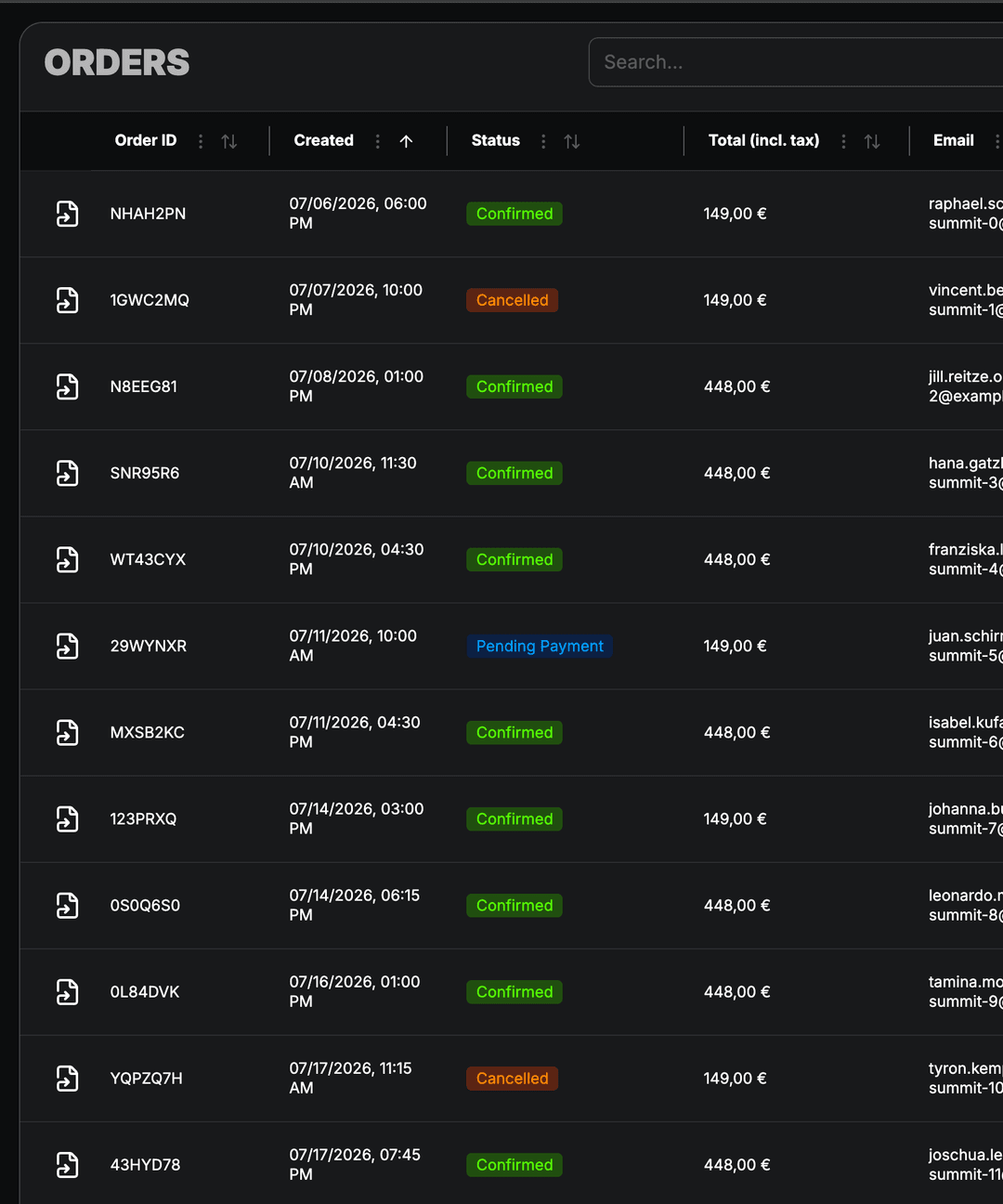
Task: Focus the Search orders field
Action: [x=796, y=62]
